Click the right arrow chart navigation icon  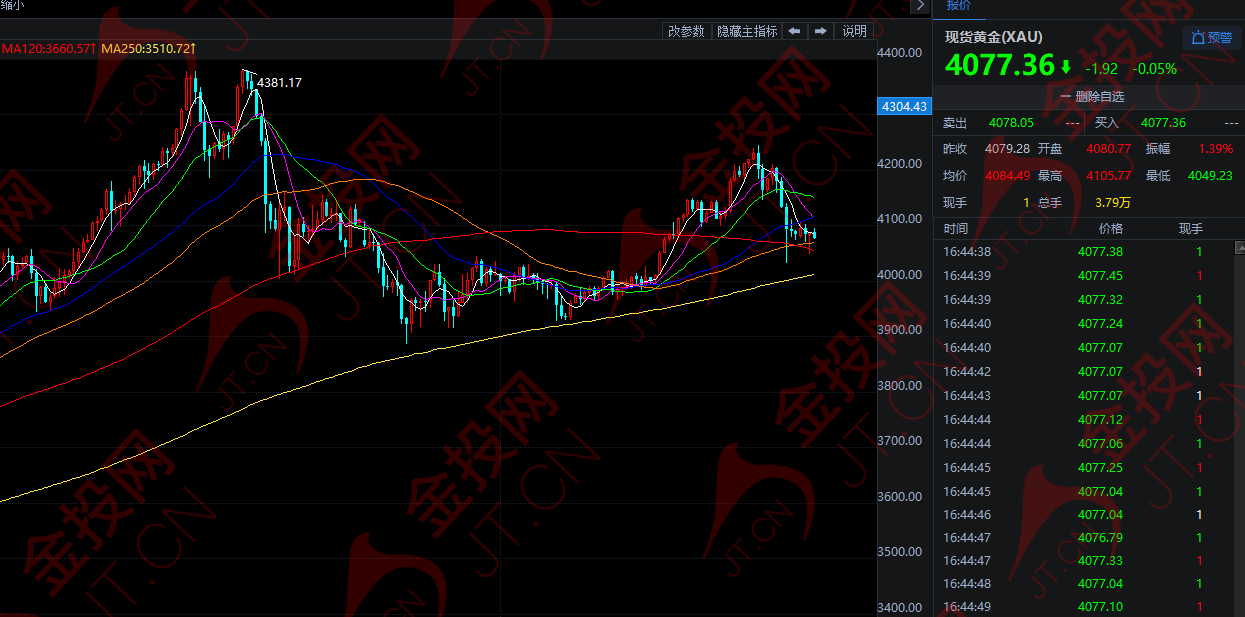tap(820, 31)
